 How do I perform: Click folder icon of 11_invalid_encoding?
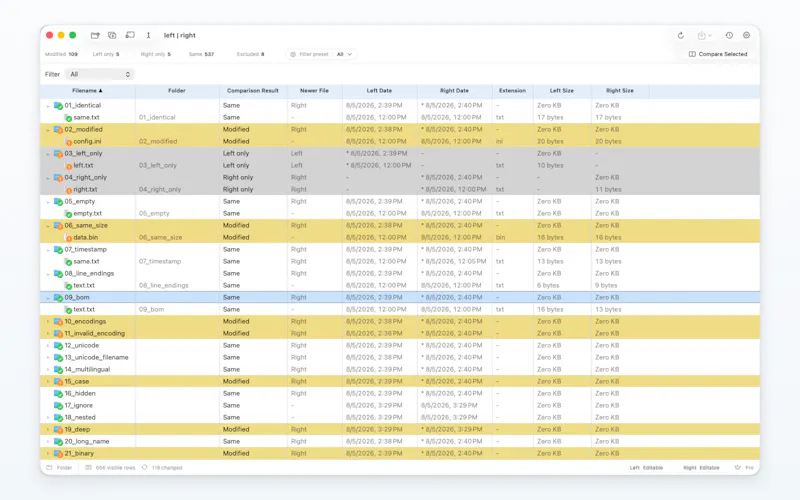(58, 334)
